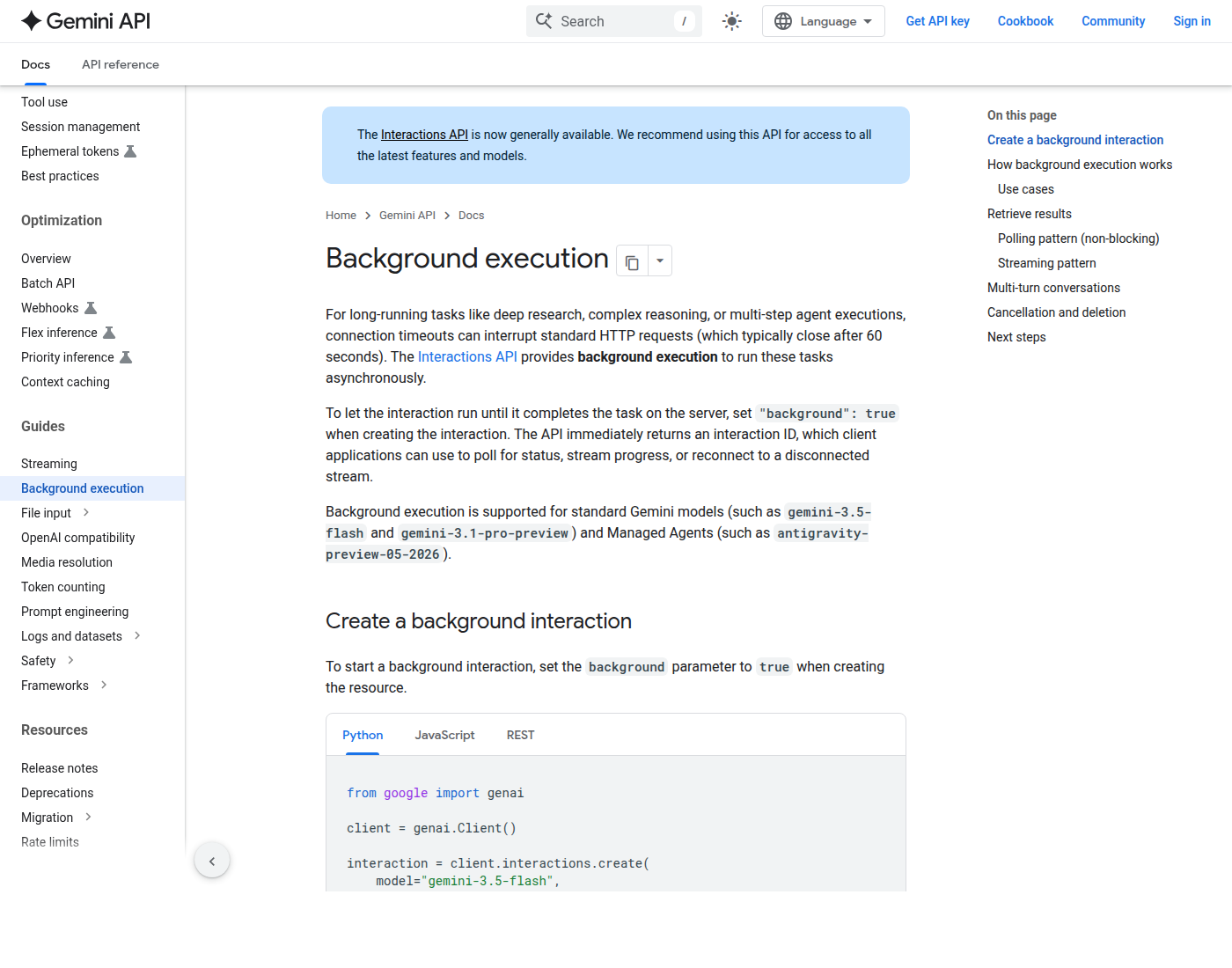Go to Gemini API breadcrumb
This screenshot has width=1232, height=968.
pyautogui.click(x=407, y=216)
